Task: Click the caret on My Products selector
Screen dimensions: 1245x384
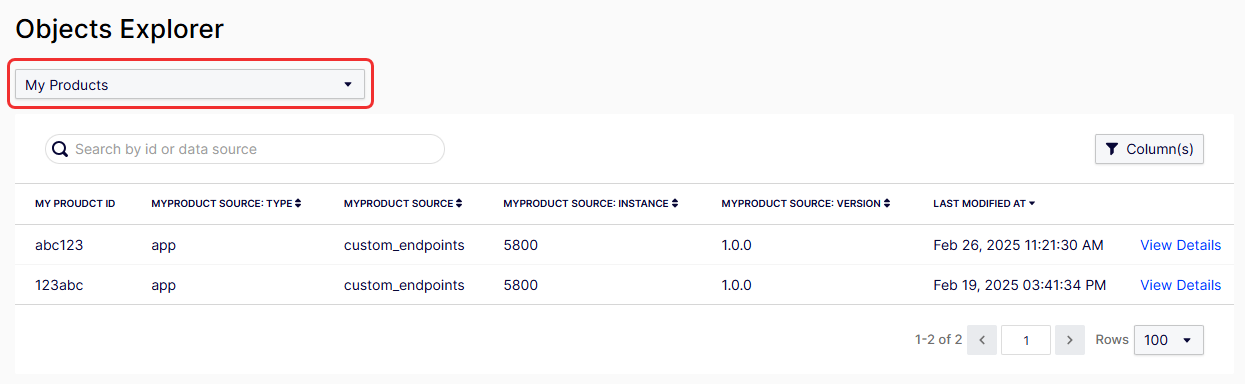Action: tap(348, 85)
